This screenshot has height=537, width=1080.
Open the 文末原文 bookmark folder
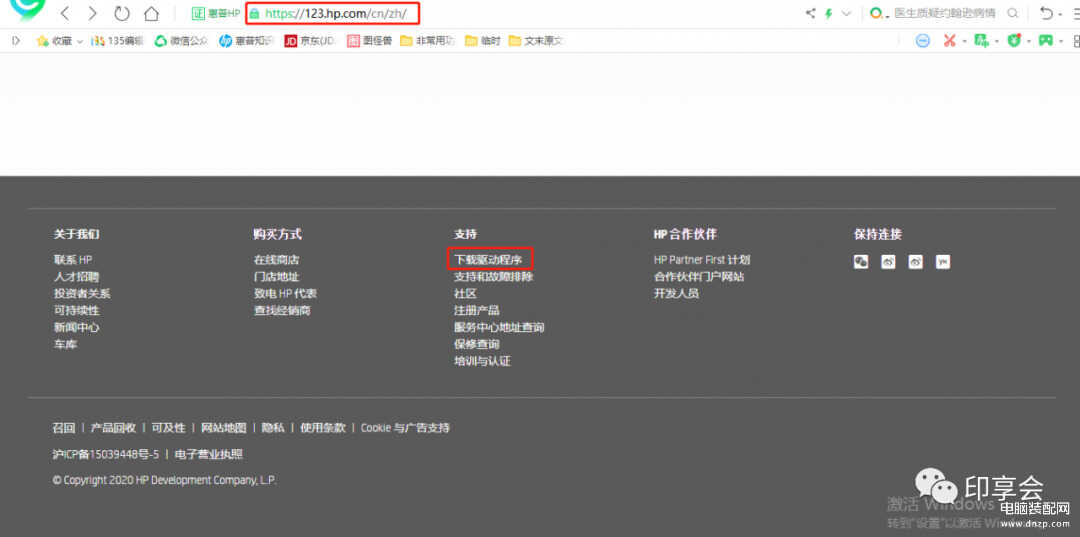[x=536, y=41]
